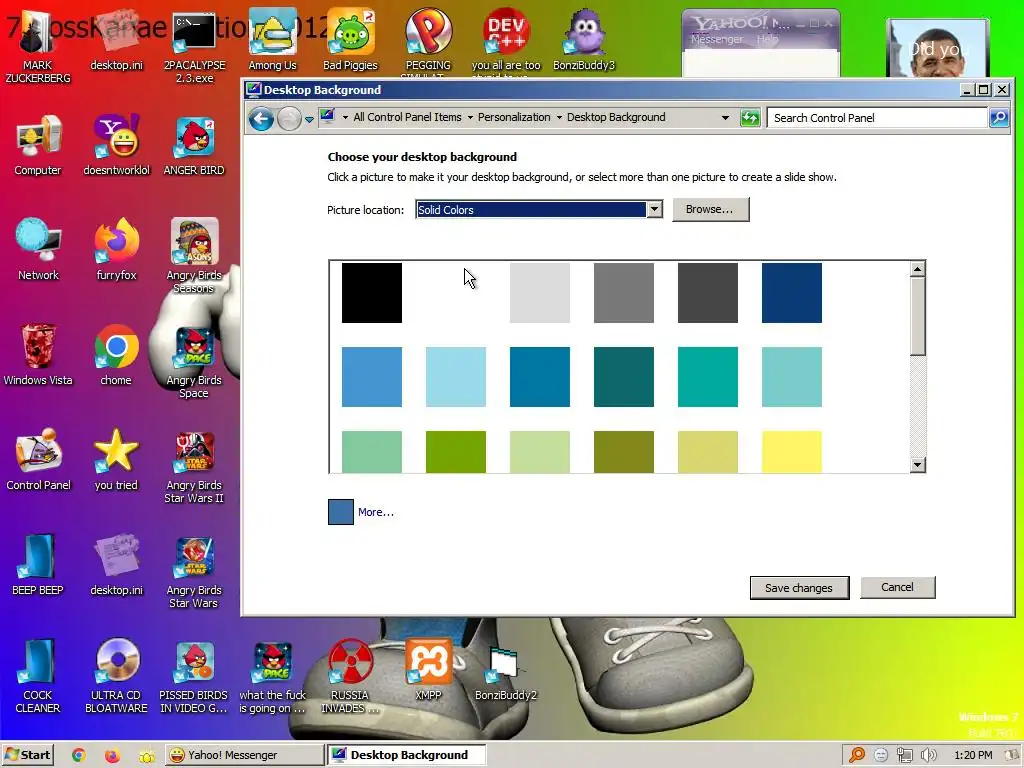Select the BonziBuddy3 desktop icon
This screenshot has height=768, width=1024.
584,40
